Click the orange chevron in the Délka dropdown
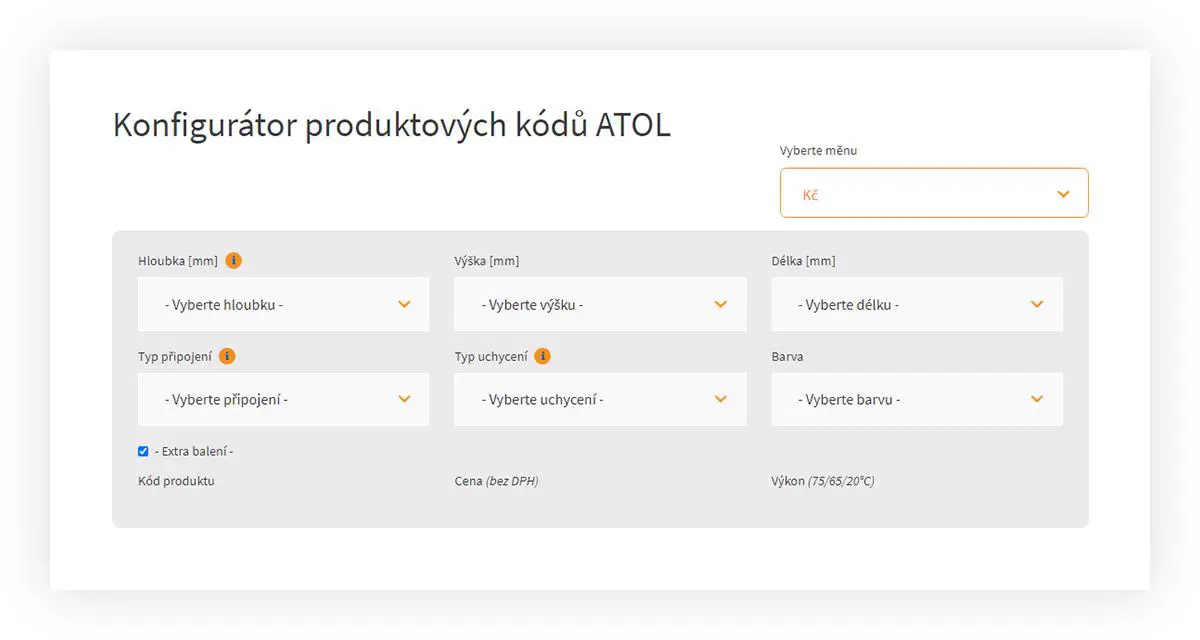The width and height of the screenshot is (1200, 640). tap(1037, 304)
